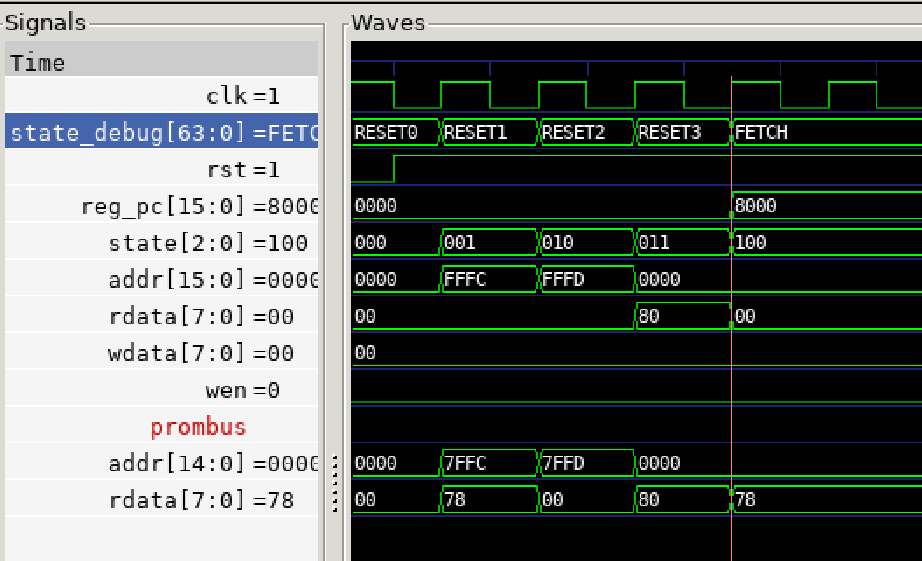Select the rdata[7:0]=00 signal row
Viewport: 922px width, 561px height.
[x=162, y=316]
